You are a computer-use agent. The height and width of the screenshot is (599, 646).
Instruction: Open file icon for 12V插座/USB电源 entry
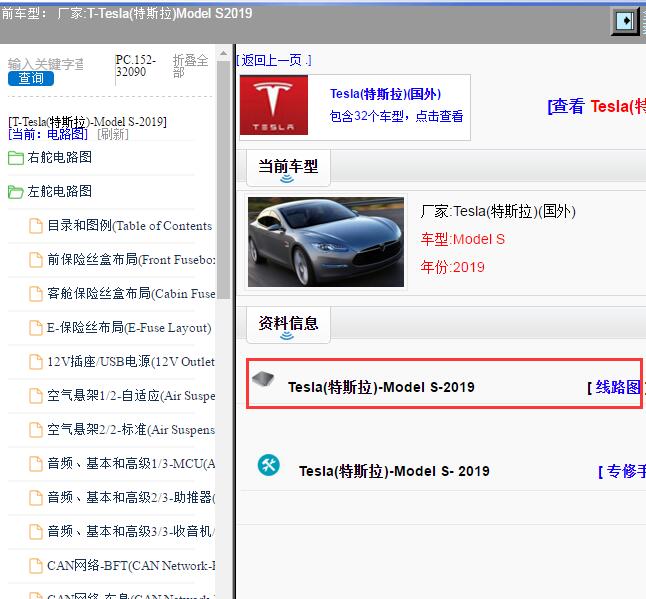(36, 362)
